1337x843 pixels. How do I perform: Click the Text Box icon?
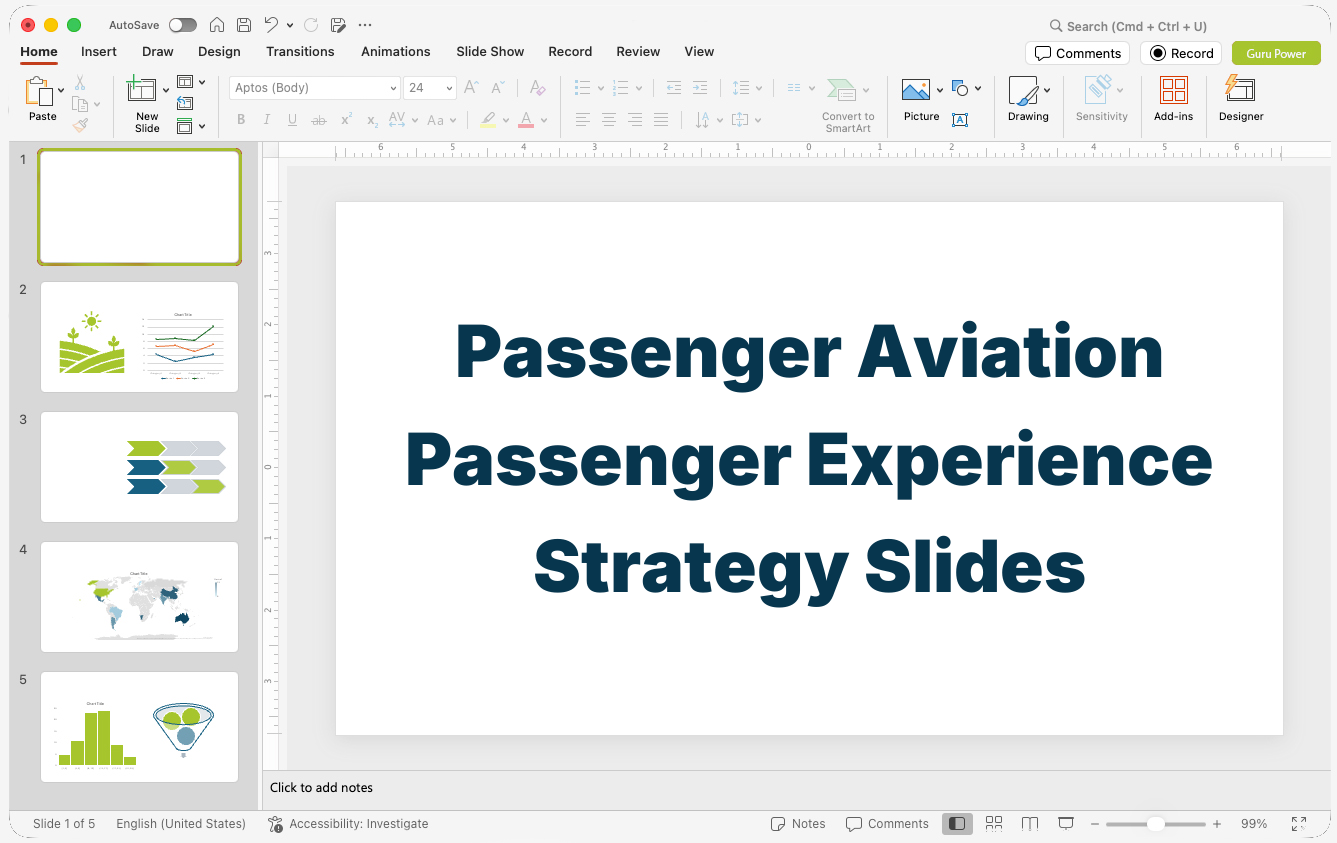click(960, 120)
